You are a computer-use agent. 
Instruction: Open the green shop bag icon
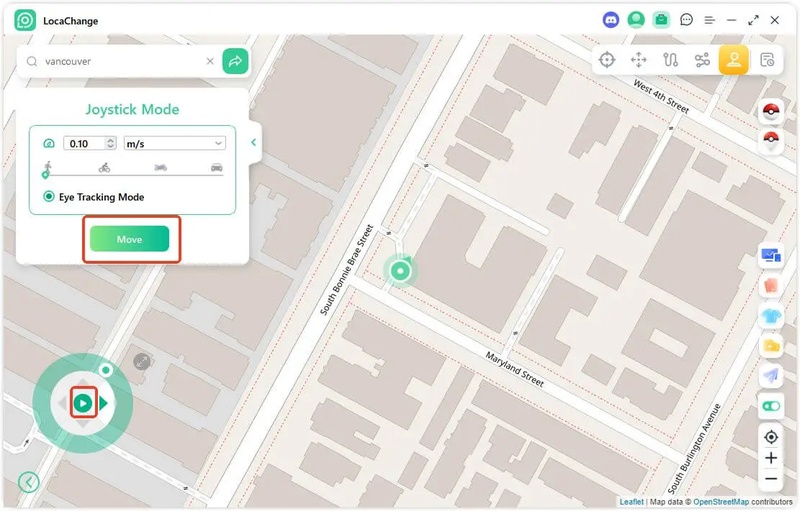coord(661,20)
